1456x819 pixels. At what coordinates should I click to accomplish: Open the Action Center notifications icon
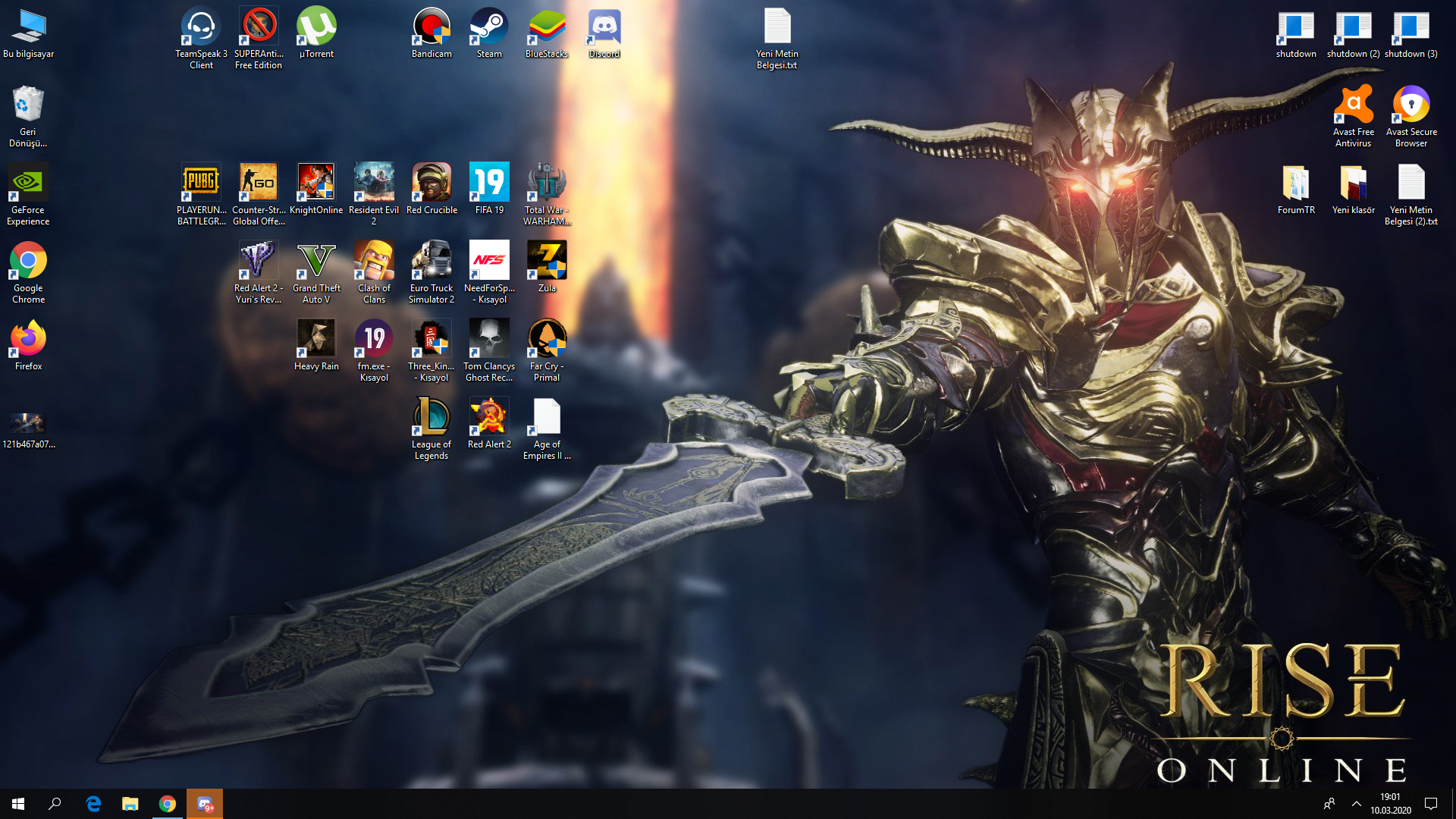tap(1431, 804)
